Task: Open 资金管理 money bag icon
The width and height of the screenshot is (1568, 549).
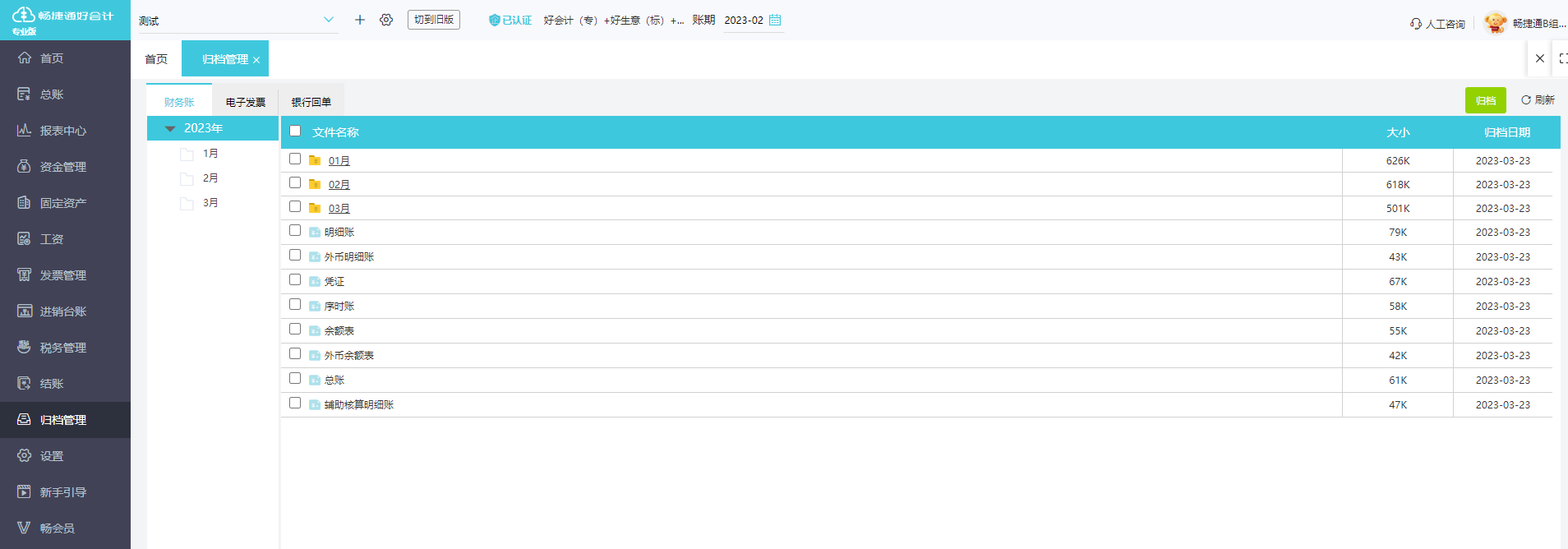Action: coord(24,167)
